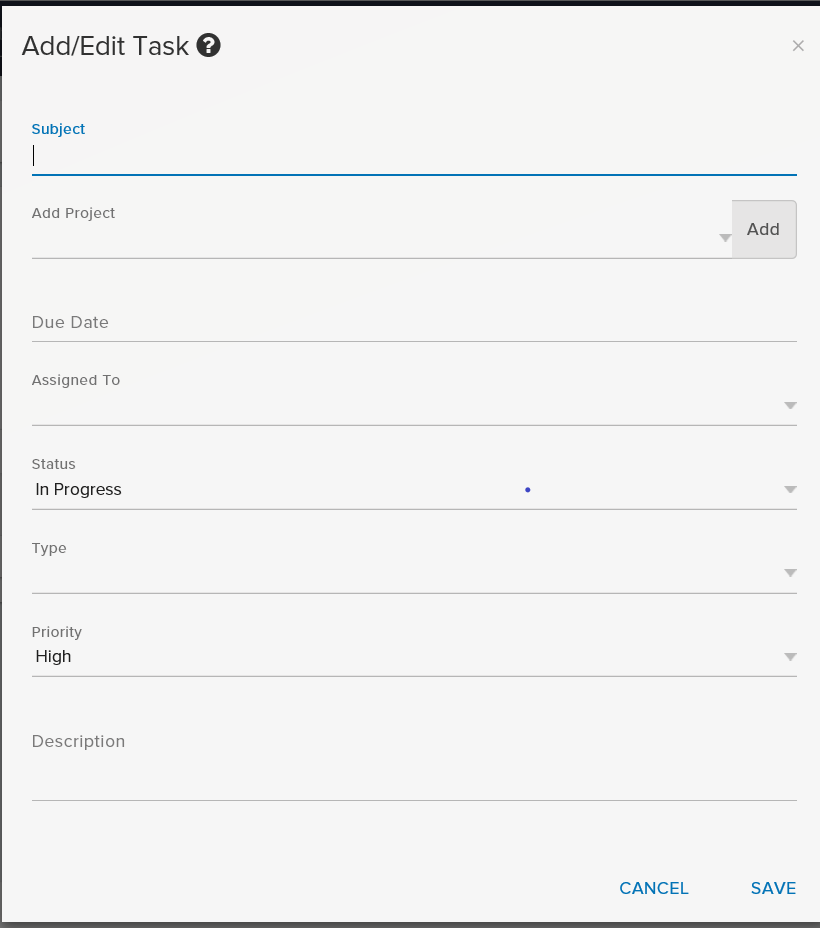
Task: Click the Add button next to project
Action: [764, 229]
